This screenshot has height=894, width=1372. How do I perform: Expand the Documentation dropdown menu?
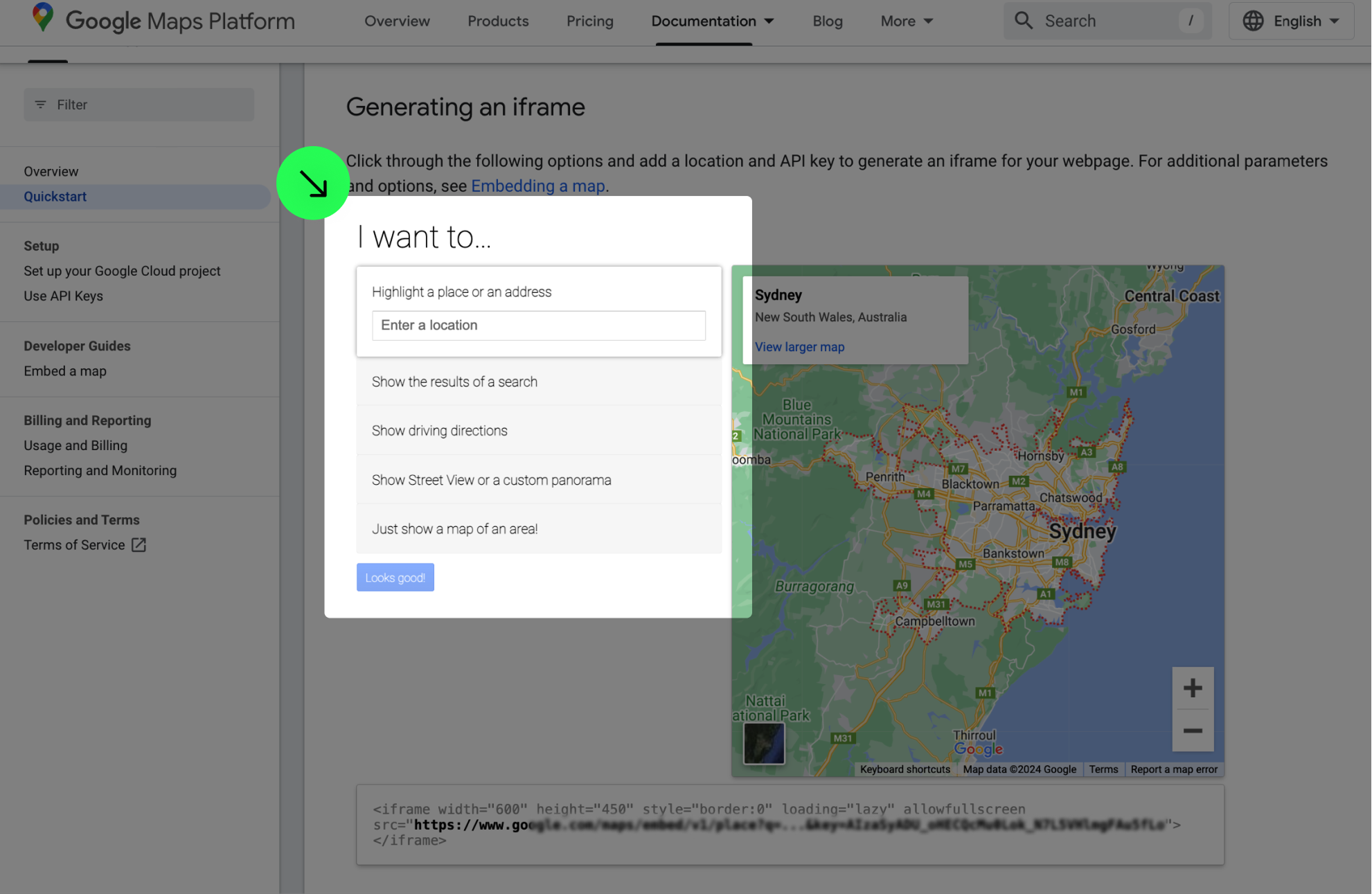pos(712,21)
